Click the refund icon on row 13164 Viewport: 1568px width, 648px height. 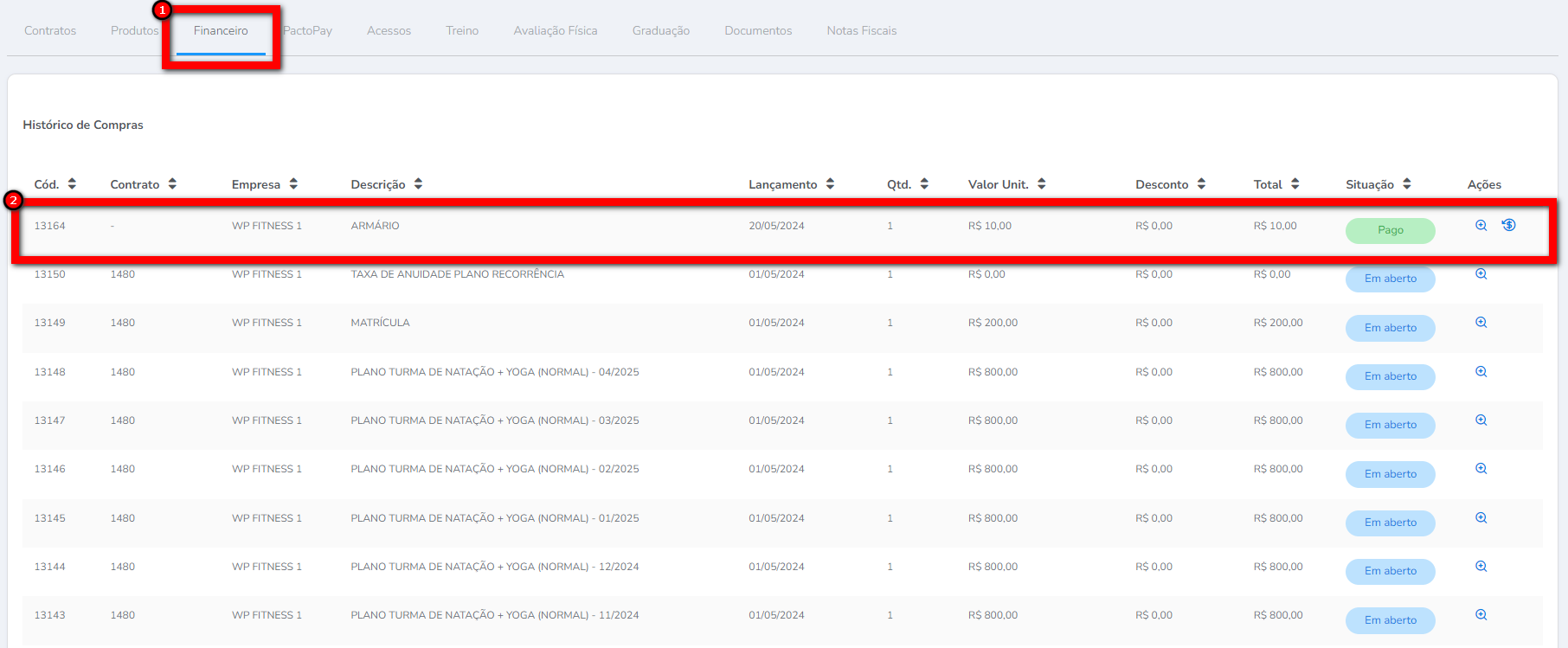click(x=1508, y=225)
